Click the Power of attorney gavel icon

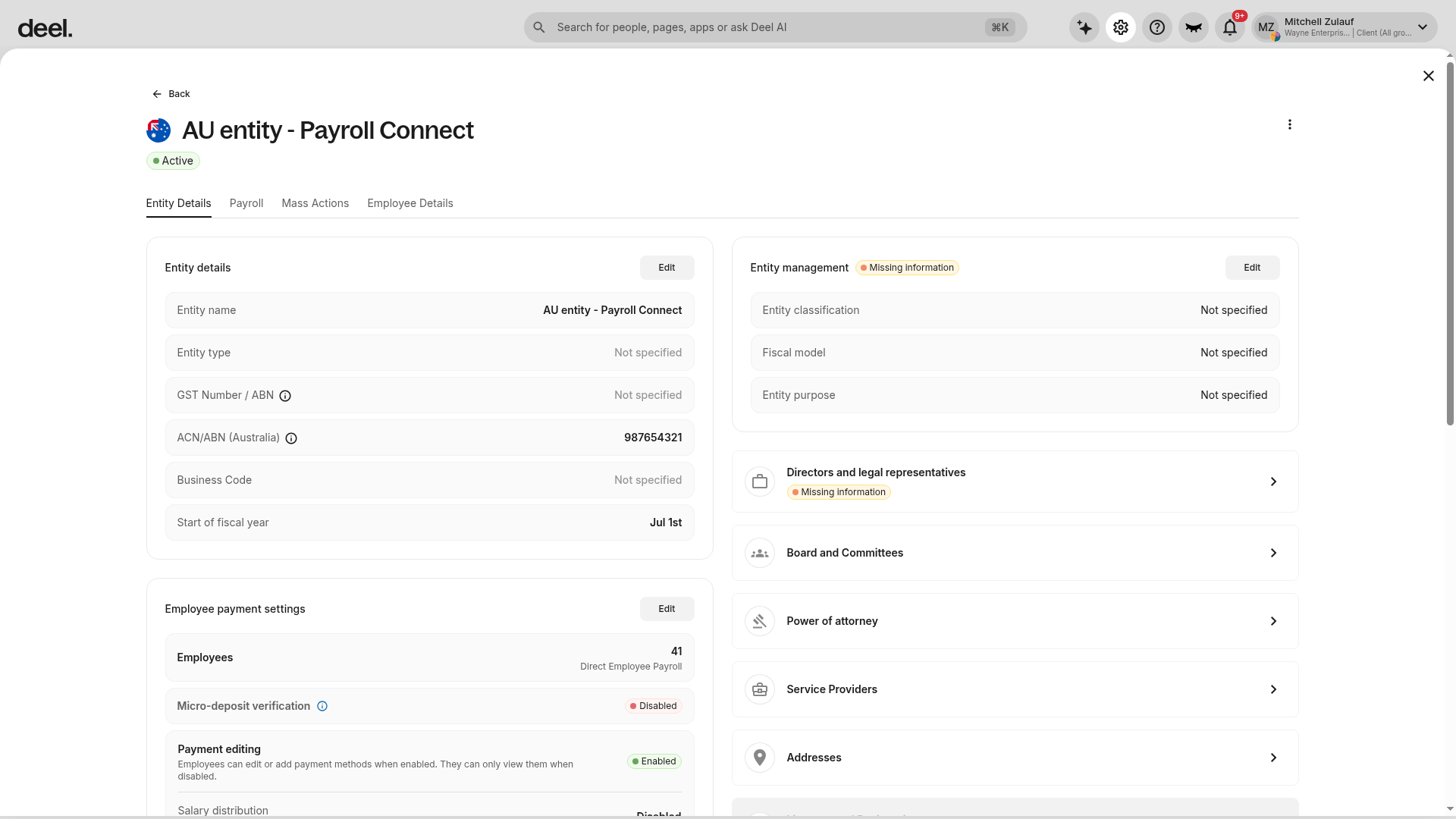pyautogui.click(x=760, y=621)
